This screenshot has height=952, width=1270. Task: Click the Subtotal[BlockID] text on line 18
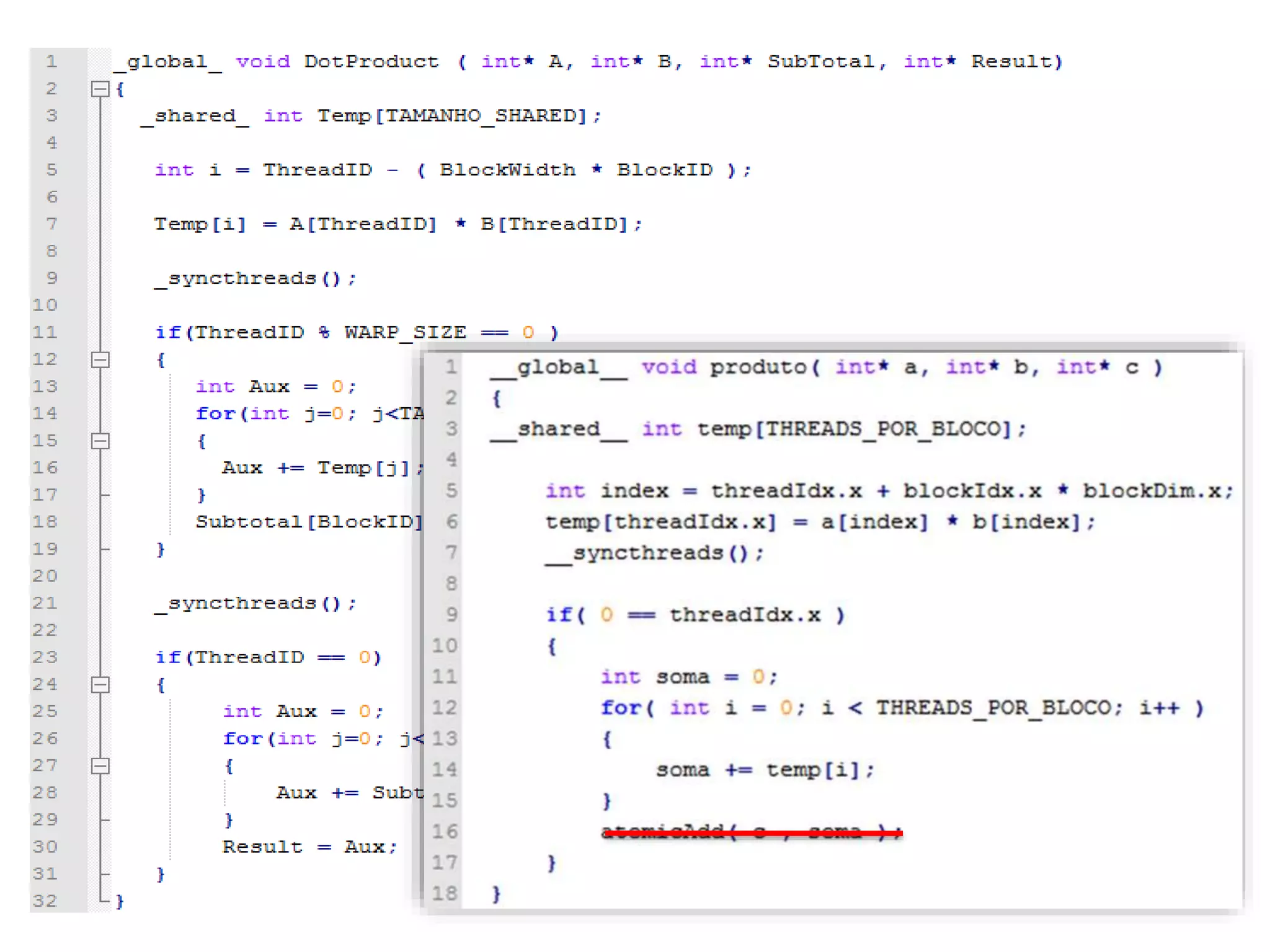(x=309, y=522)
